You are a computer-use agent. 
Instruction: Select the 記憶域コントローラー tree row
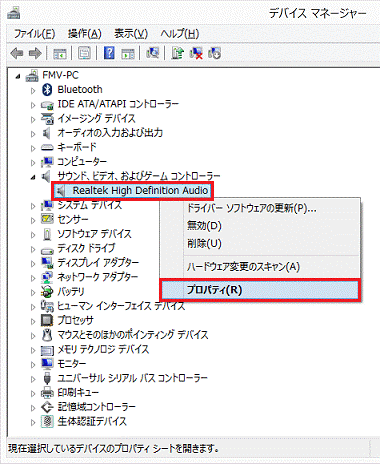[x=96, y=407]
